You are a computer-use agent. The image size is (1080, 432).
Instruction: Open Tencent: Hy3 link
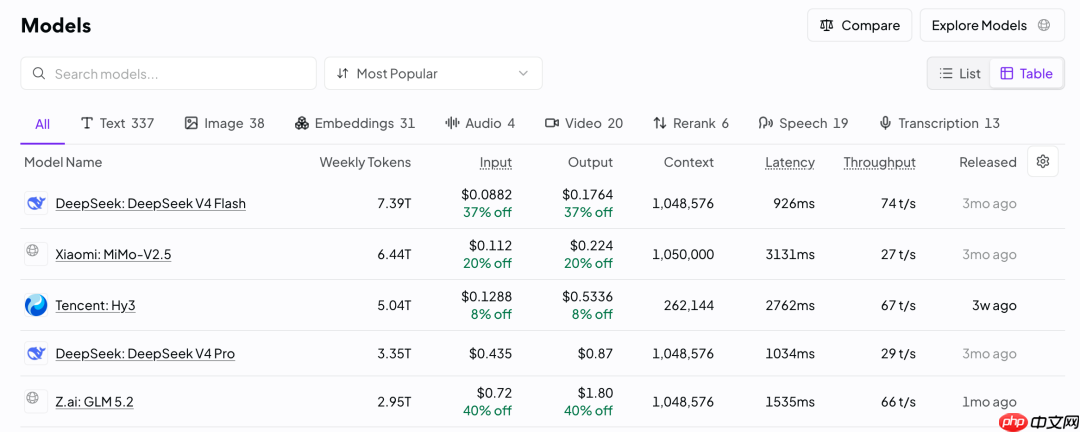click(x=96, y=305)
